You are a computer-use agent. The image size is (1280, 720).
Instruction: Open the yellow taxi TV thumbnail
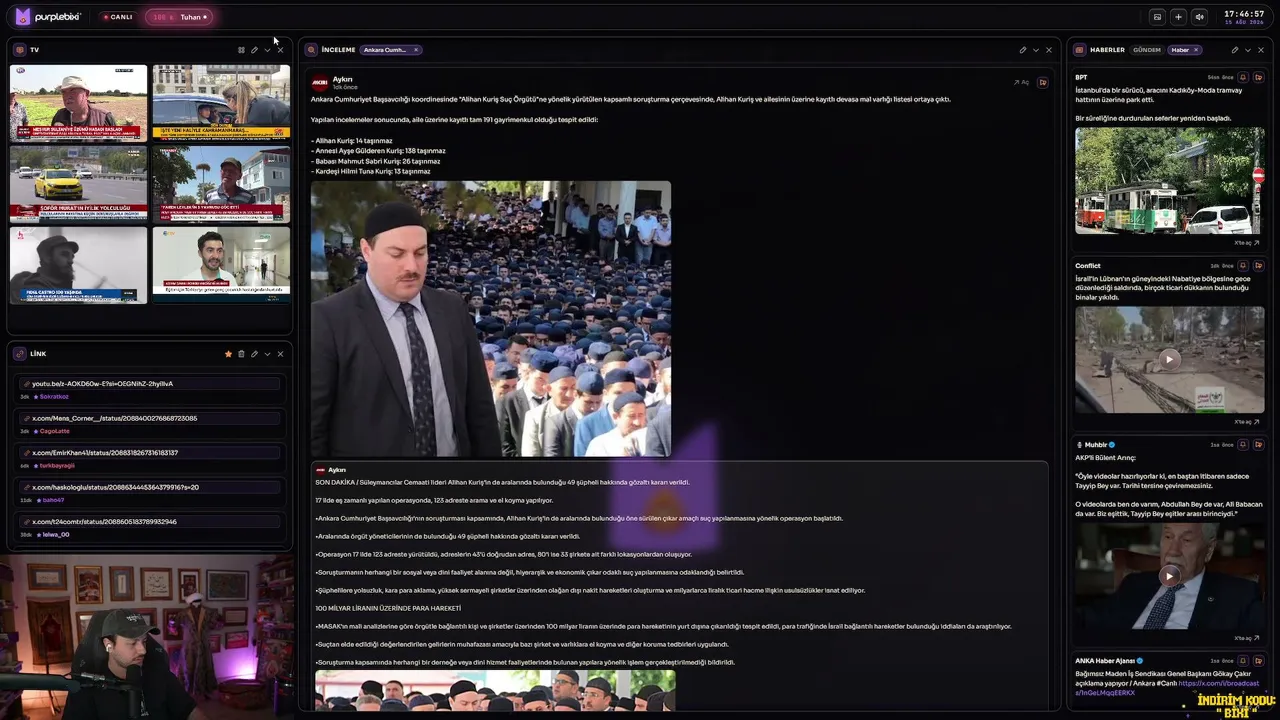(x=78, y=184)
